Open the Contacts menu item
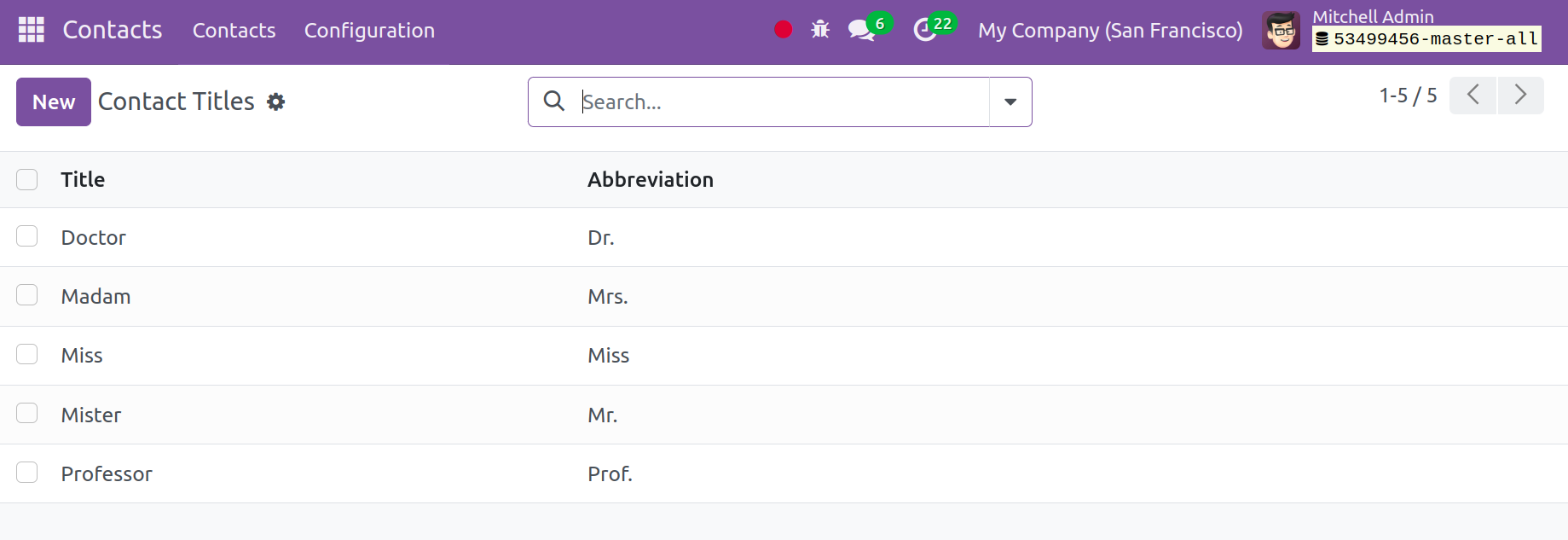The image size is (1568, 540). point(234,31)
